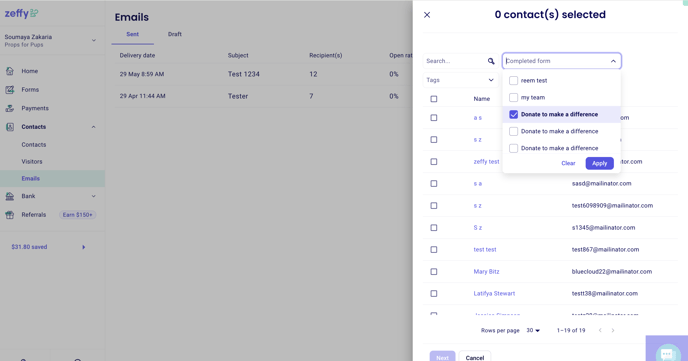688x361 pixels.
Task: Click the Cancel button
Action: coord(475,357)
